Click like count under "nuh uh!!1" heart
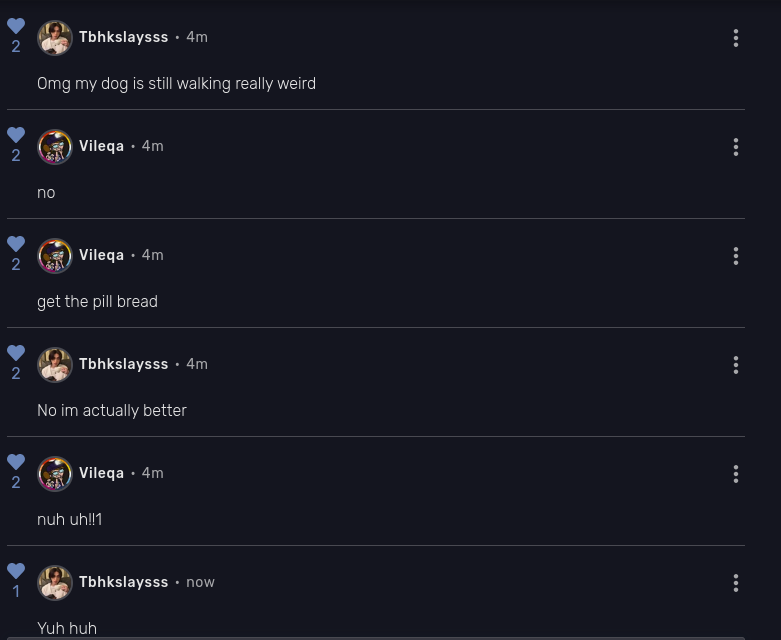781x640 pixels. point(16,483)
